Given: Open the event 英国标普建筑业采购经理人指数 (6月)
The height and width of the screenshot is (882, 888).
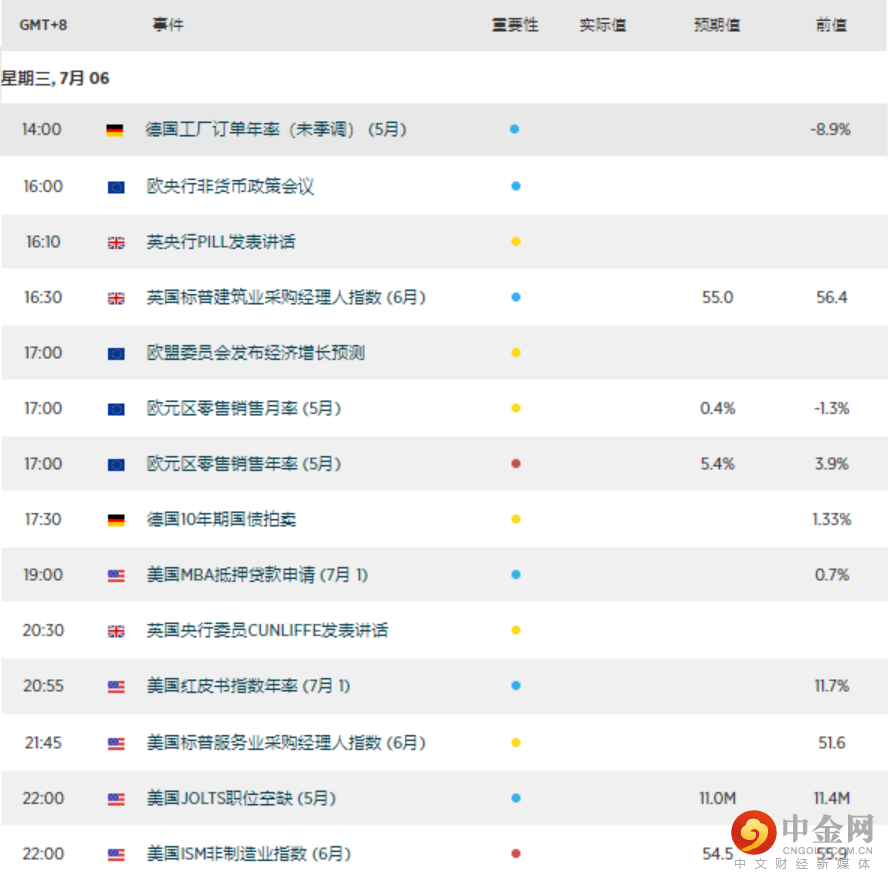Looking at the screenshot, I should pos(286,297).
